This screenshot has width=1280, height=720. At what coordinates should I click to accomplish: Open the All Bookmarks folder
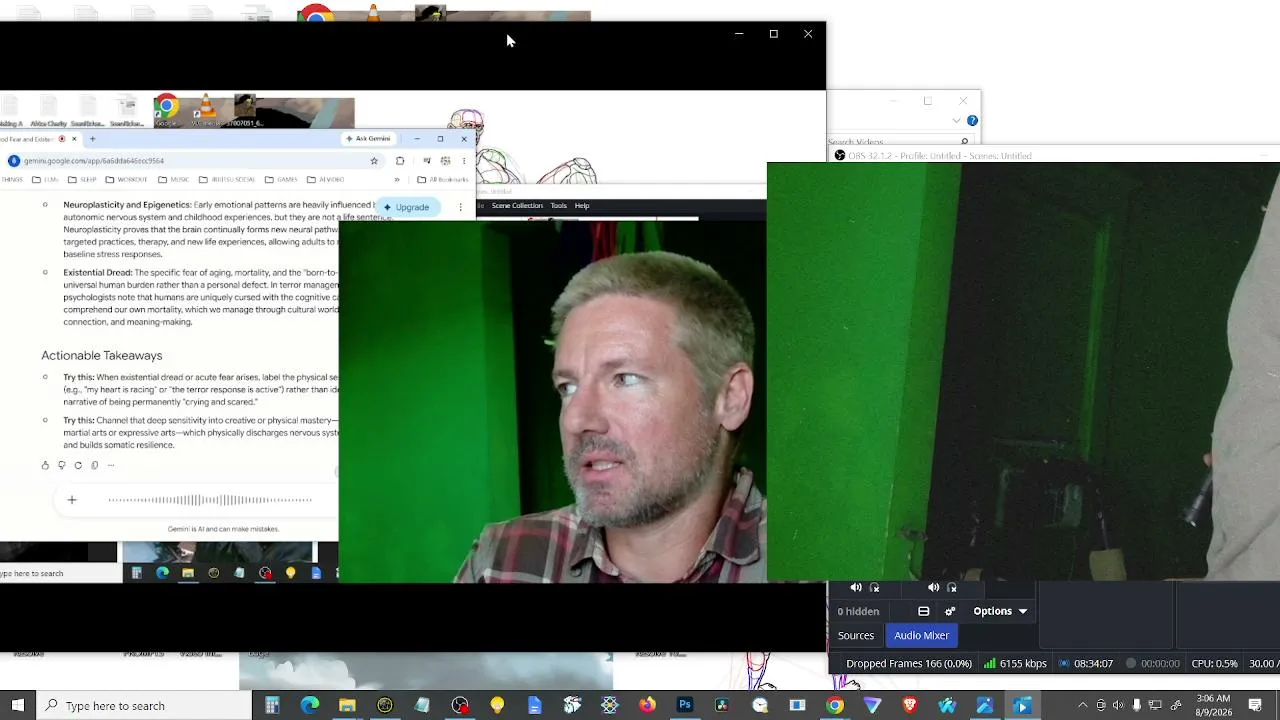[442, 180]
